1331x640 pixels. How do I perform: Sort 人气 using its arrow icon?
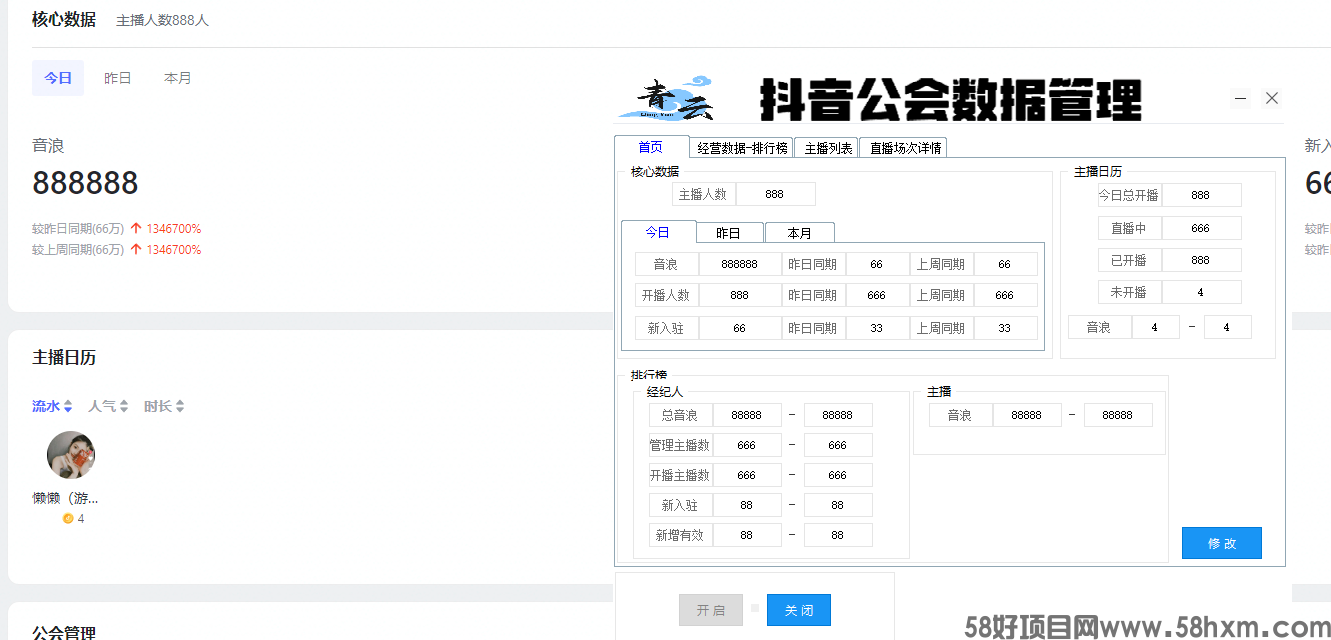click(x=124, y=407)
